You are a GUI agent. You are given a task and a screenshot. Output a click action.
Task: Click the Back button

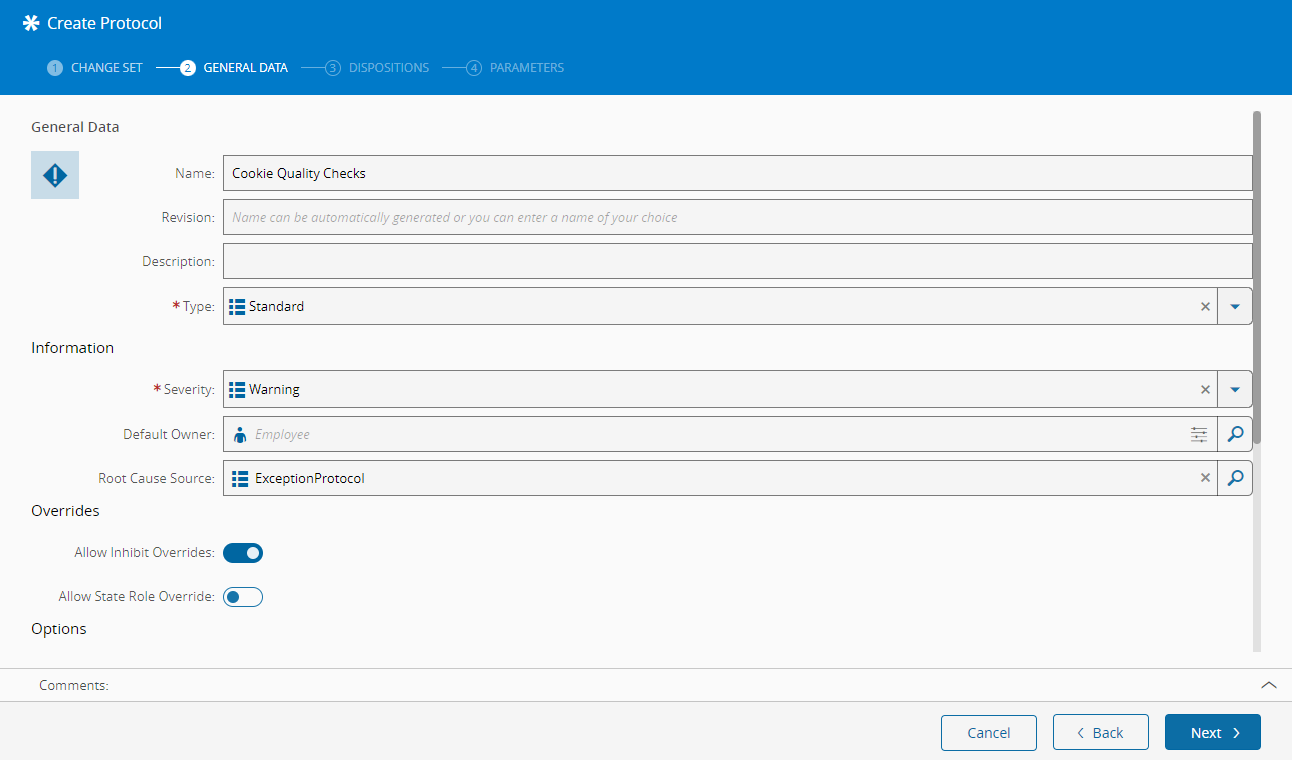(x=1100, y=733)
